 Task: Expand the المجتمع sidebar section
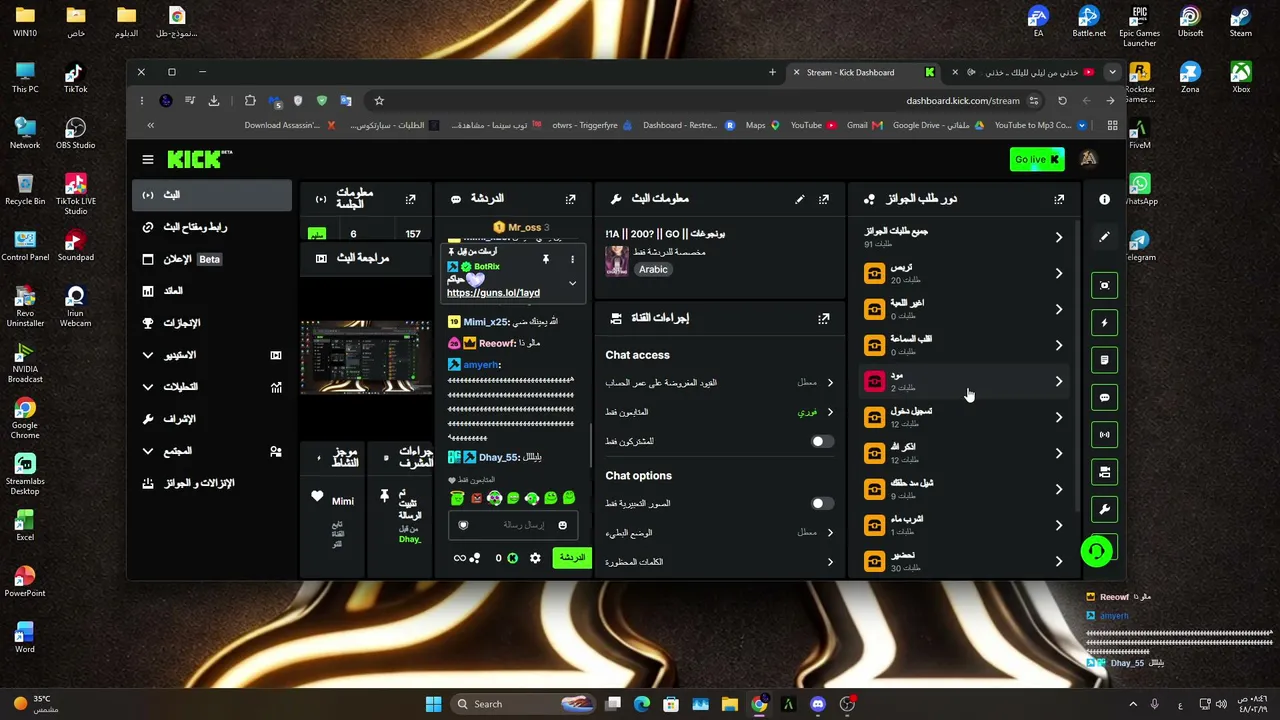tap(148, 451)
